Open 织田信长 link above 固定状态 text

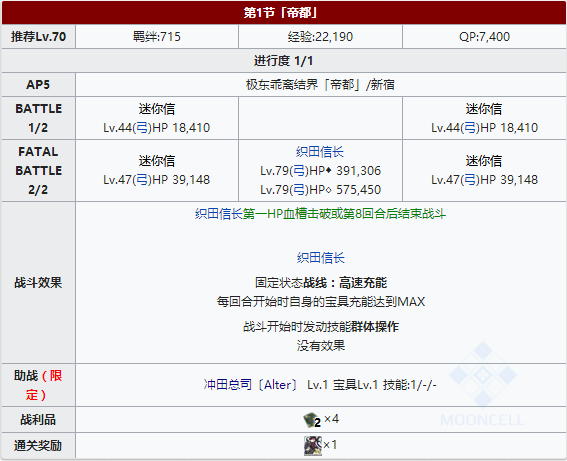tap(321, 258)
